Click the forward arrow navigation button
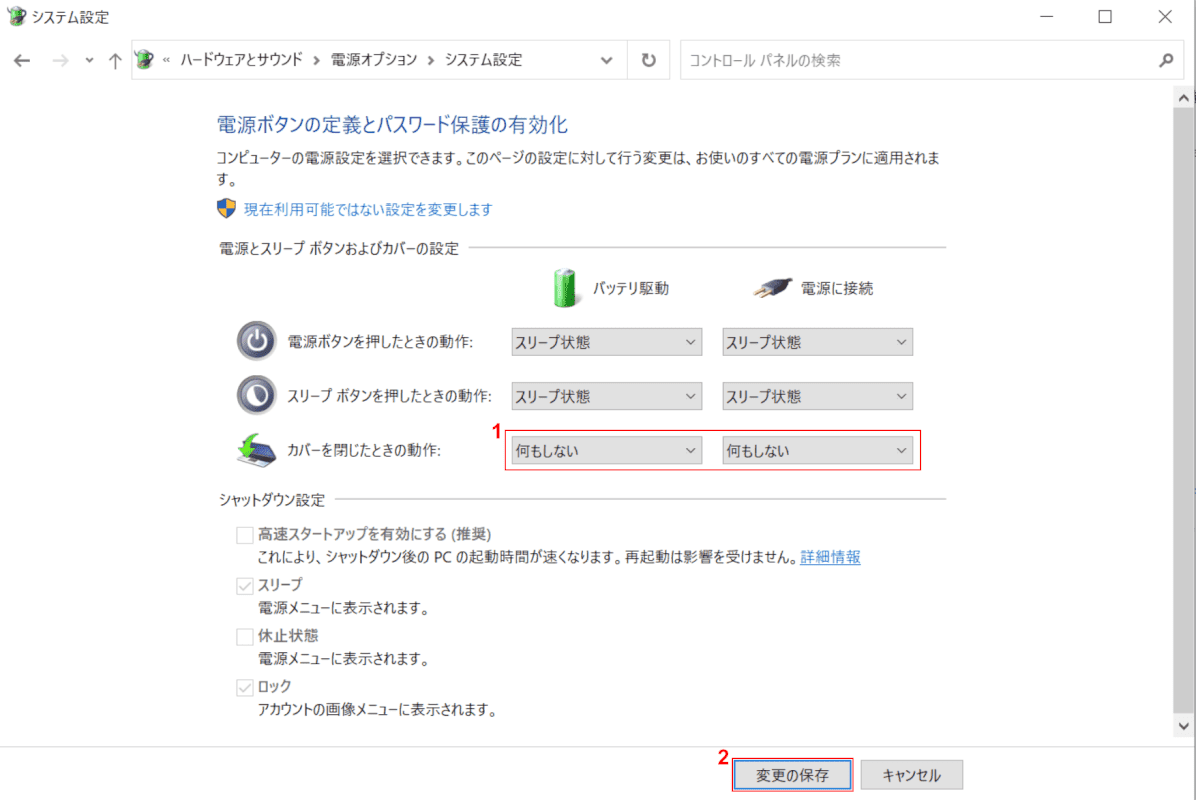1196x800 pixels. 60,60
